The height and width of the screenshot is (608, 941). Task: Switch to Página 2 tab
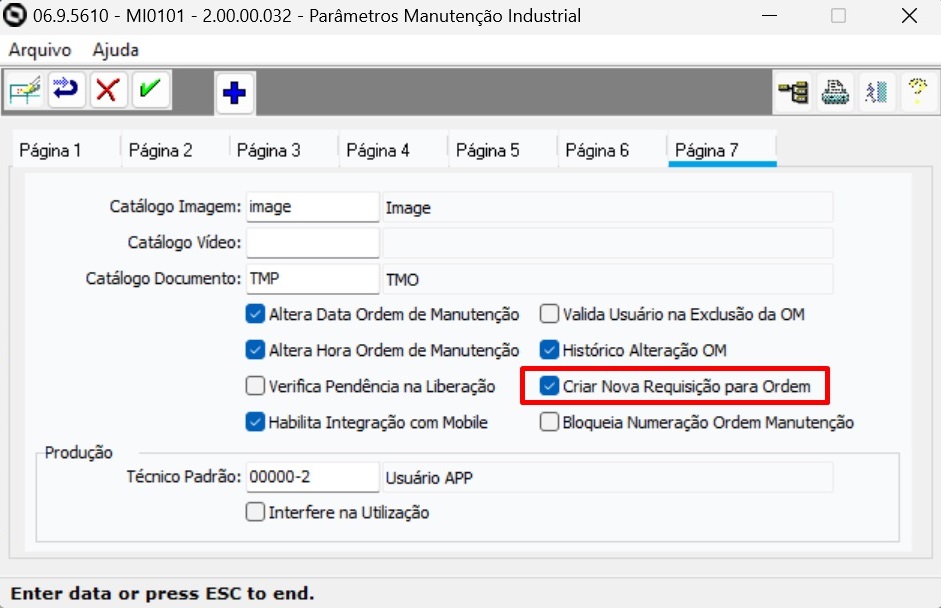click(175, 149)
